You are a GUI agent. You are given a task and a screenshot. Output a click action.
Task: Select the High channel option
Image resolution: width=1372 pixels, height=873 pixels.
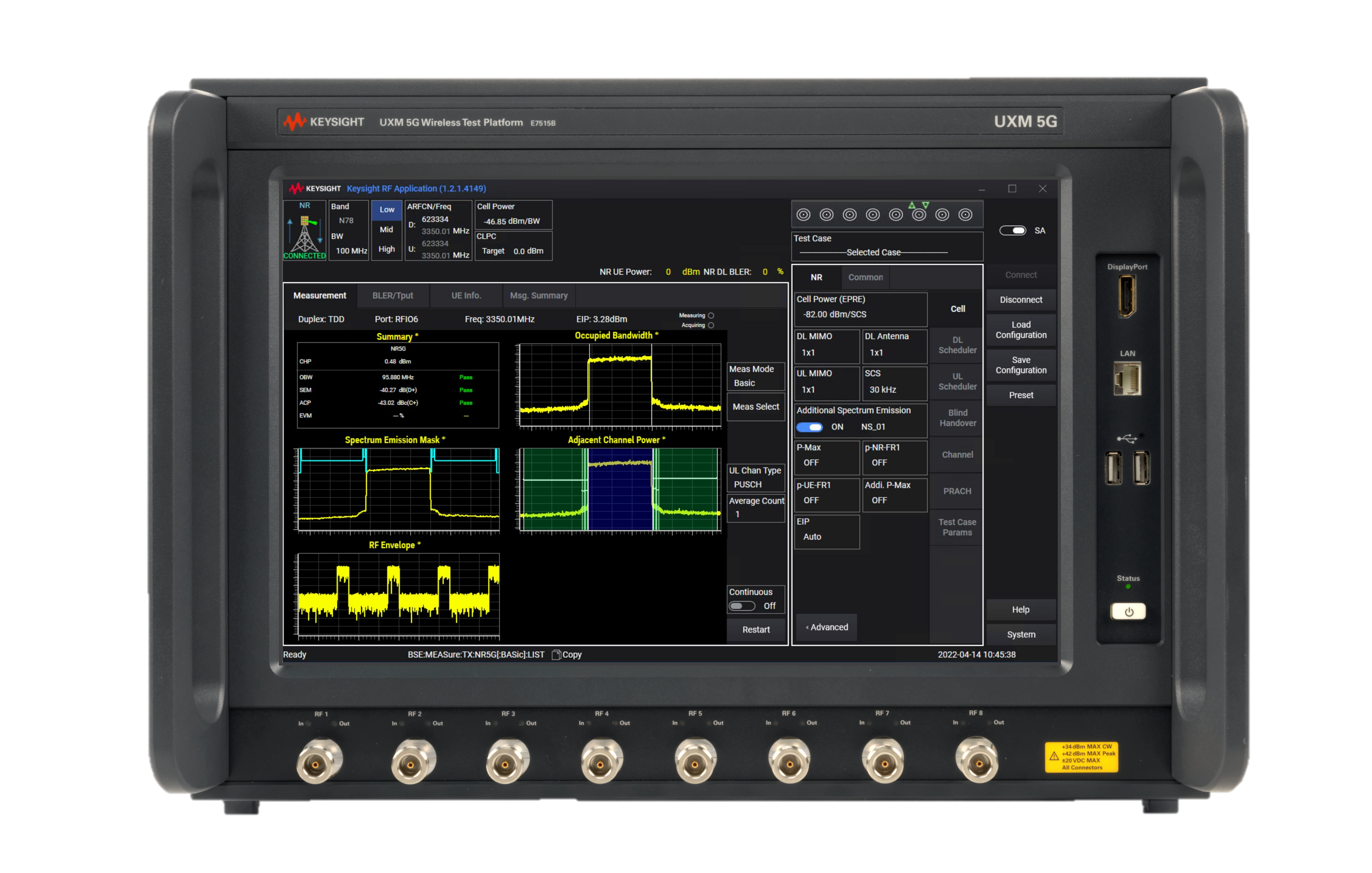coord(387,249)
